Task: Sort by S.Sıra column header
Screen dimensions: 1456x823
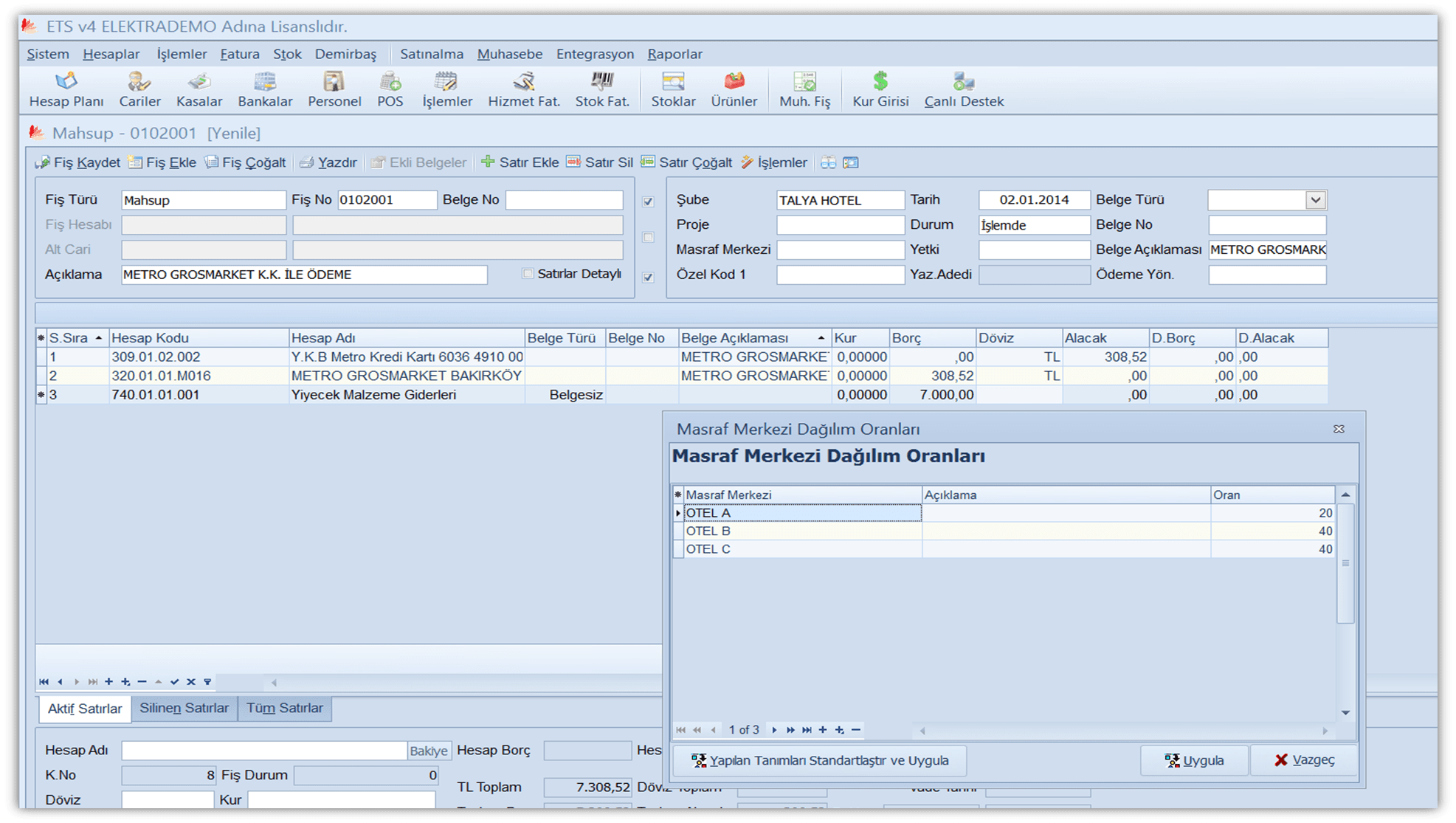Action: [78, 338]
